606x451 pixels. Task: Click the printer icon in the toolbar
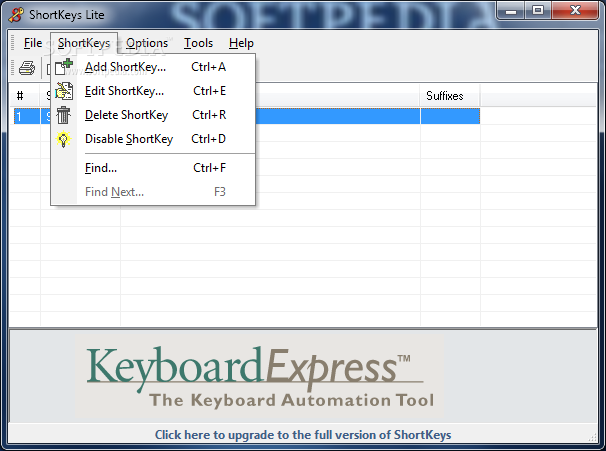[x=27, y=68]
